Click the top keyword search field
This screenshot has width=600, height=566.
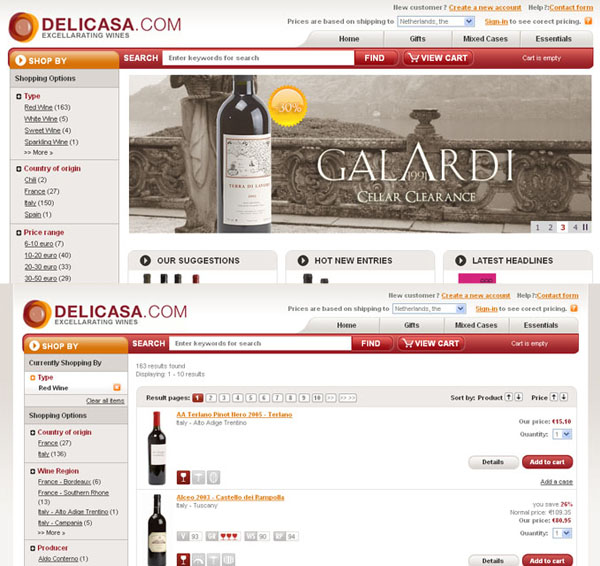(258, 58)
